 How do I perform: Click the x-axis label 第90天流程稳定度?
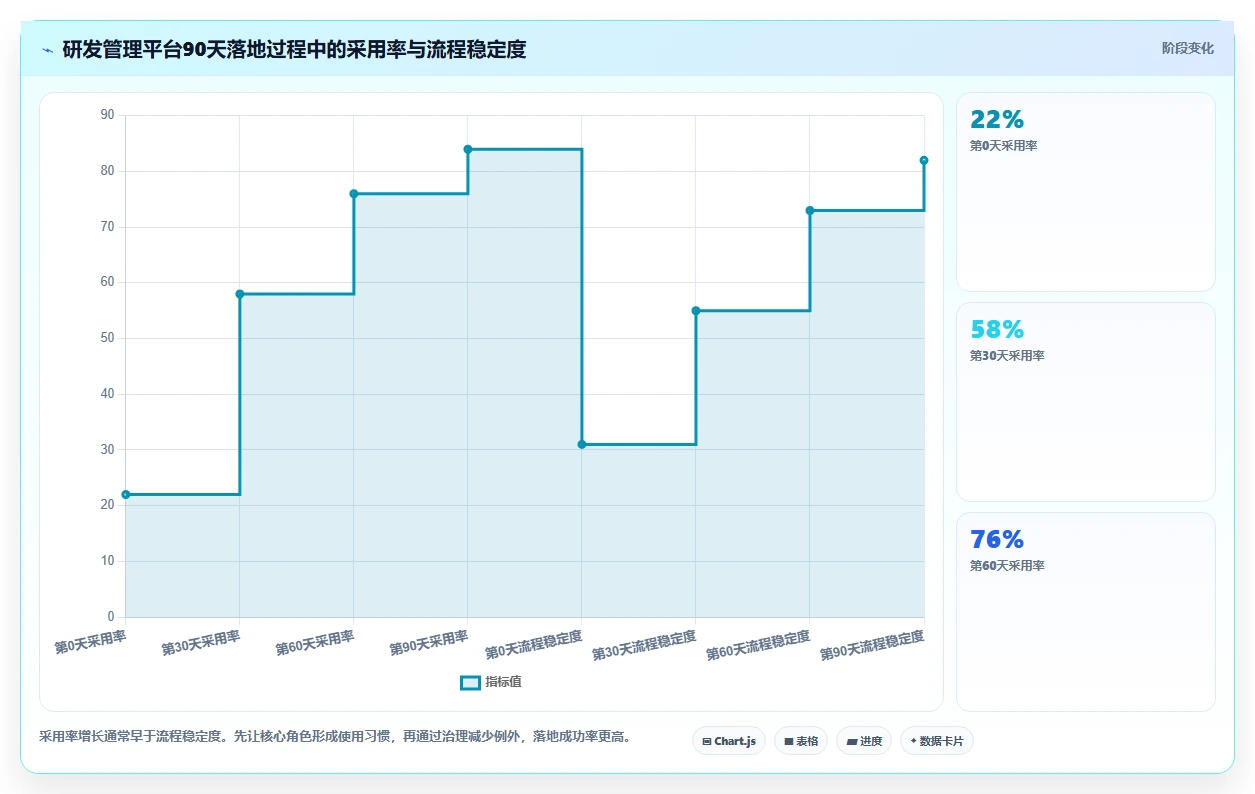(x=872, y=646)
